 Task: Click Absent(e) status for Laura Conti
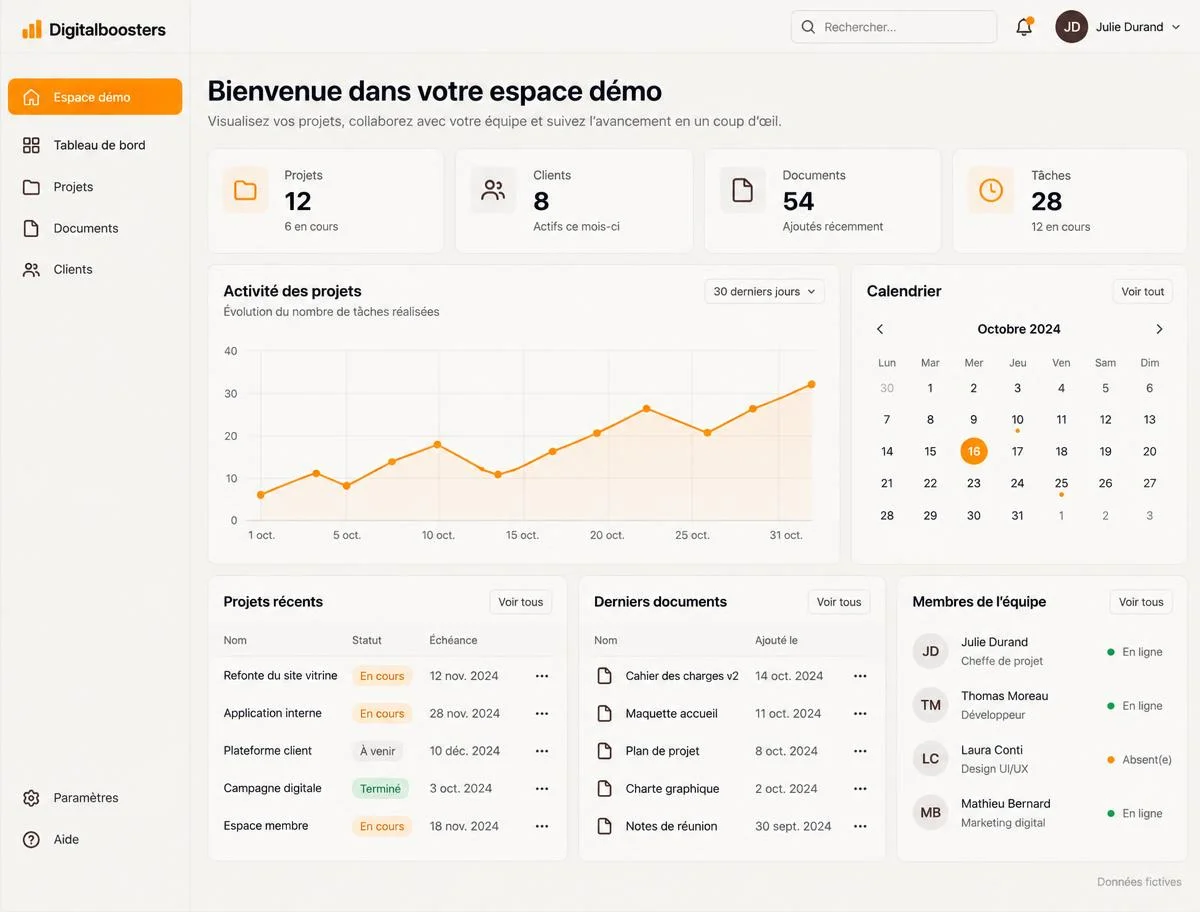tap(1139, 760)
